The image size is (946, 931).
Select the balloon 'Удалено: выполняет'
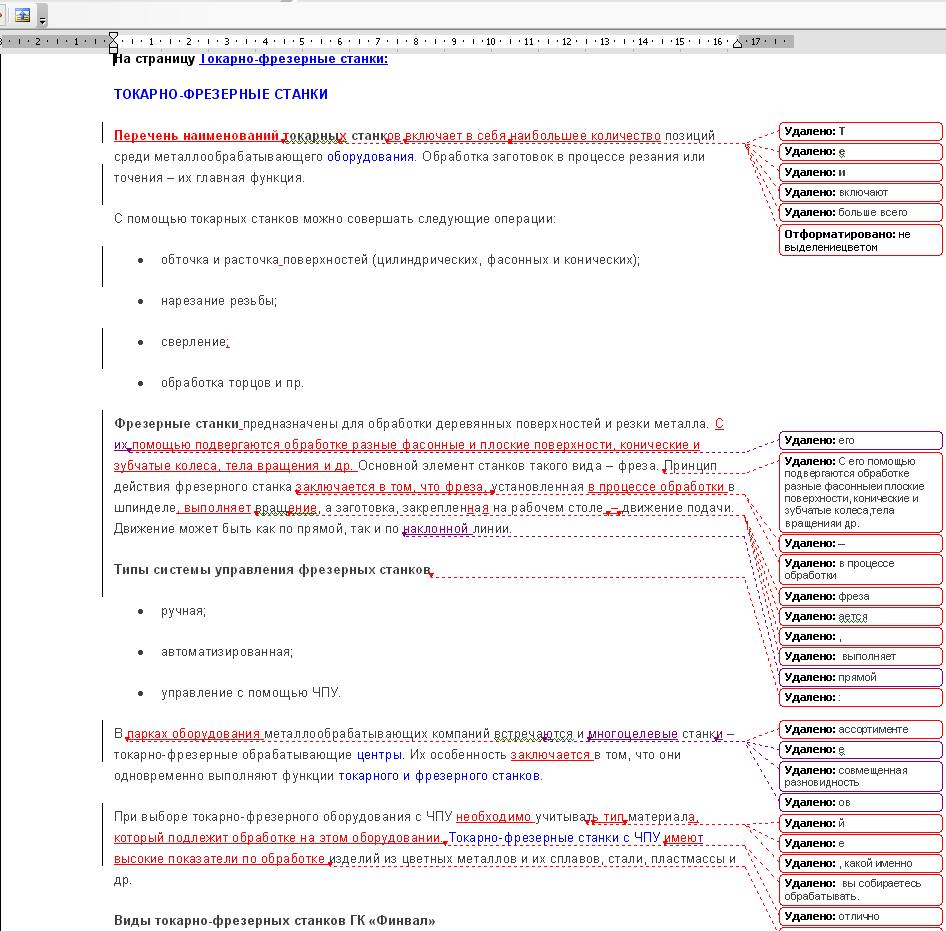pos(860,656)
